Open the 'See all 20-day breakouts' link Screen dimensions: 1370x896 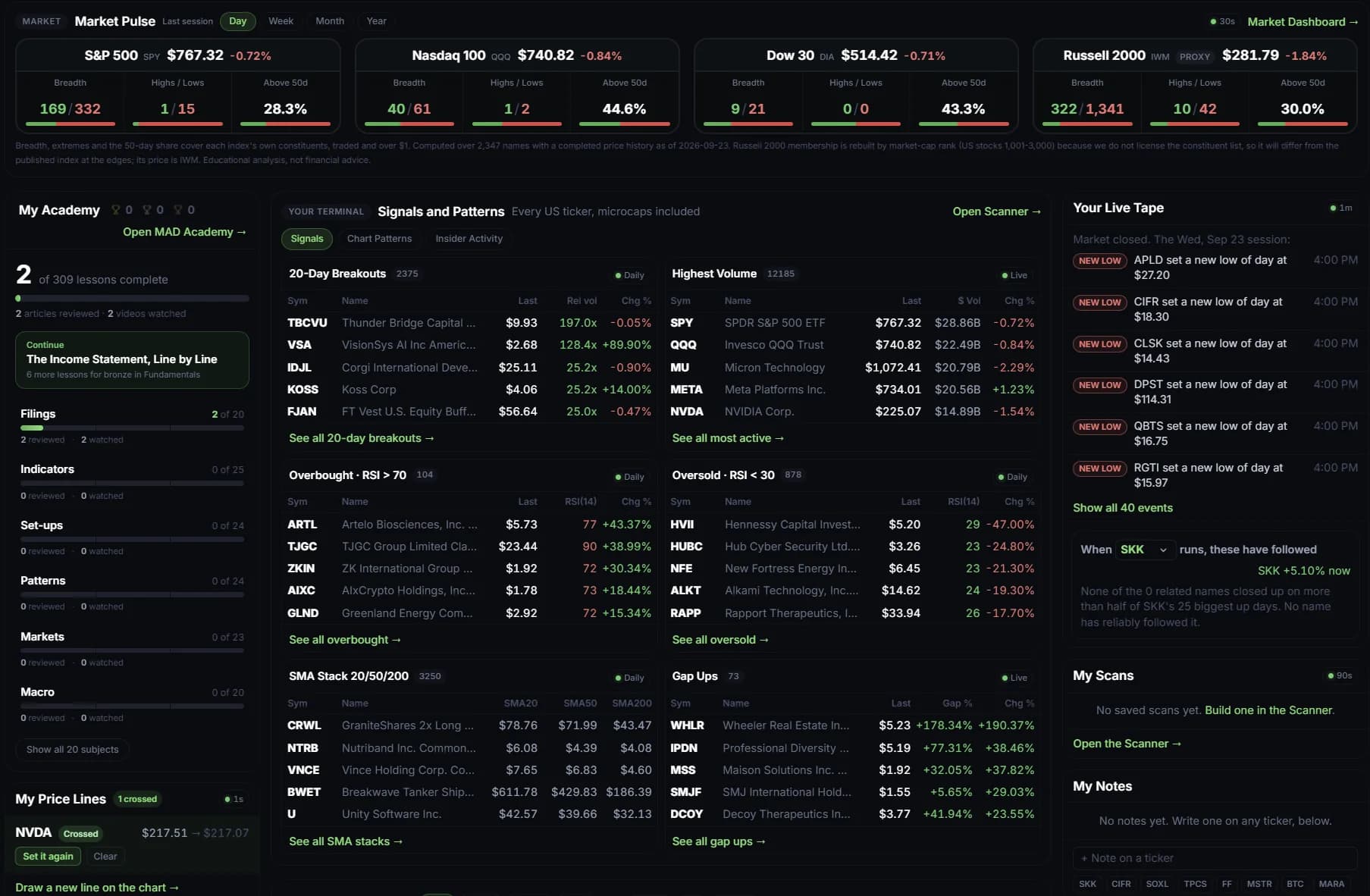coord(362,438)
